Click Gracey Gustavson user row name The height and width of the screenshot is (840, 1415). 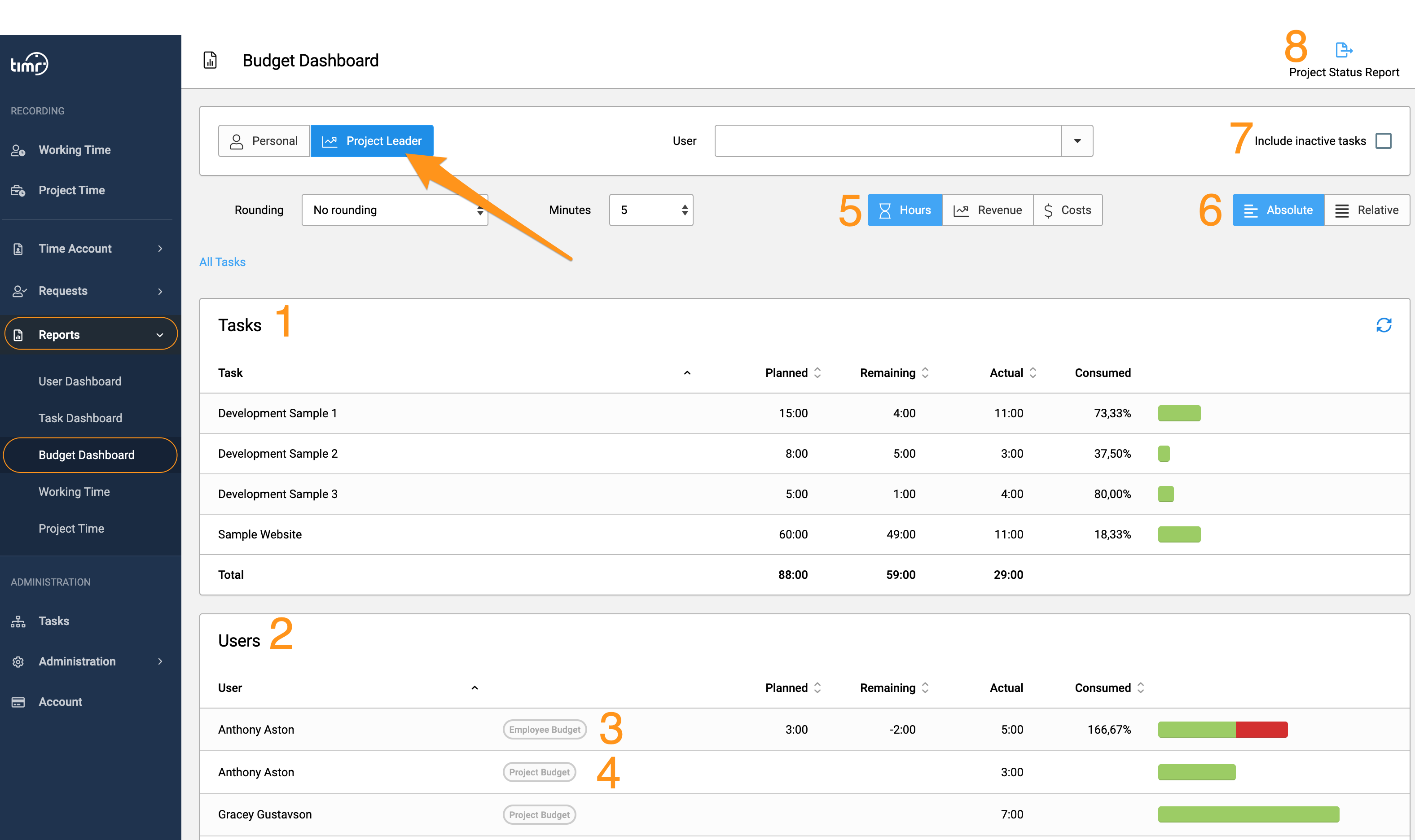[x=265, y=814]
